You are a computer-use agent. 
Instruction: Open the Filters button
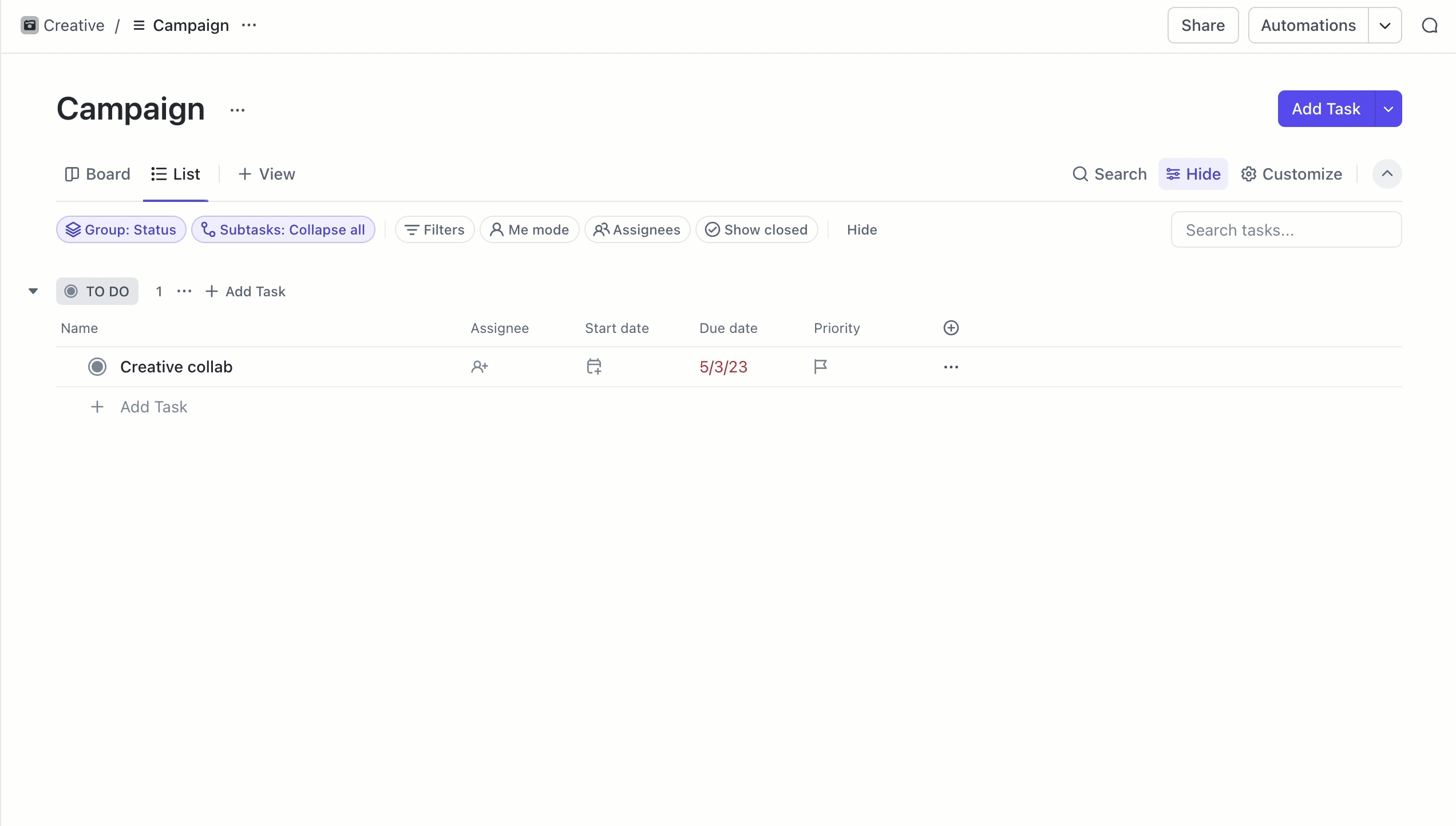coord(434,229)
